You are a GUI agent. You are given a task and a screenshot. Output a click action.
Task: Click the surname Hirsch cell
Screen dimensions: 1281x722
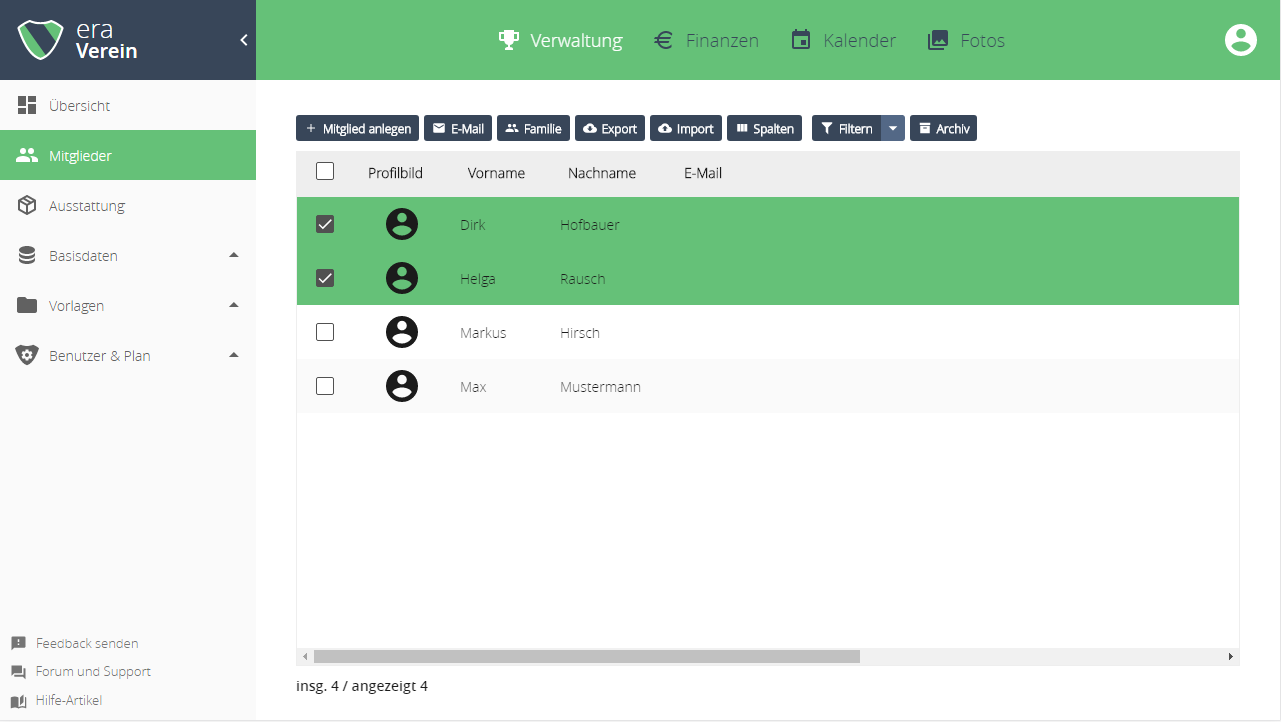click(x=580, y=332)
